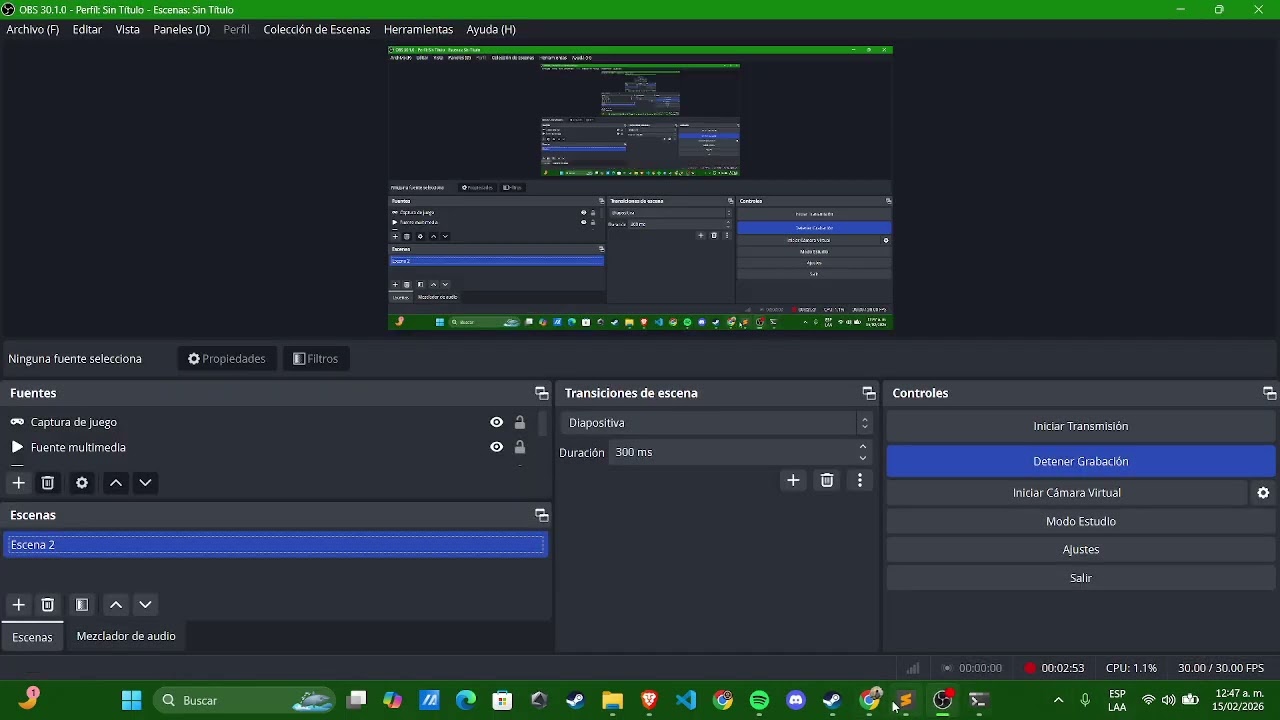
Task: Switch to the Escenas tab
Action: click(32, 637)
